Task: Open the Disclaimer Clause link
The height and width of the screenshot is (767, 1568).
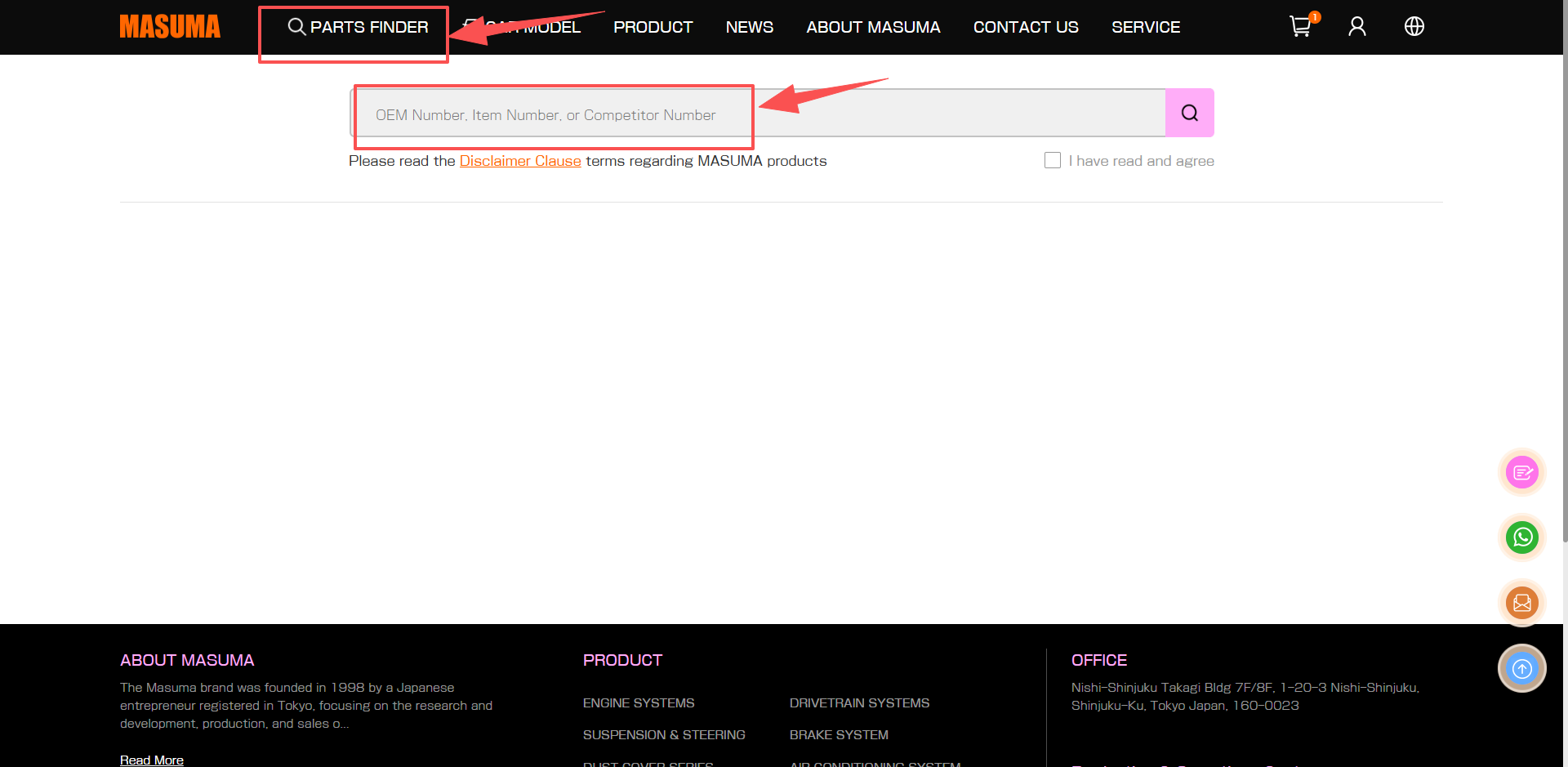Action: pyautogui.click(x=520, y=161)
